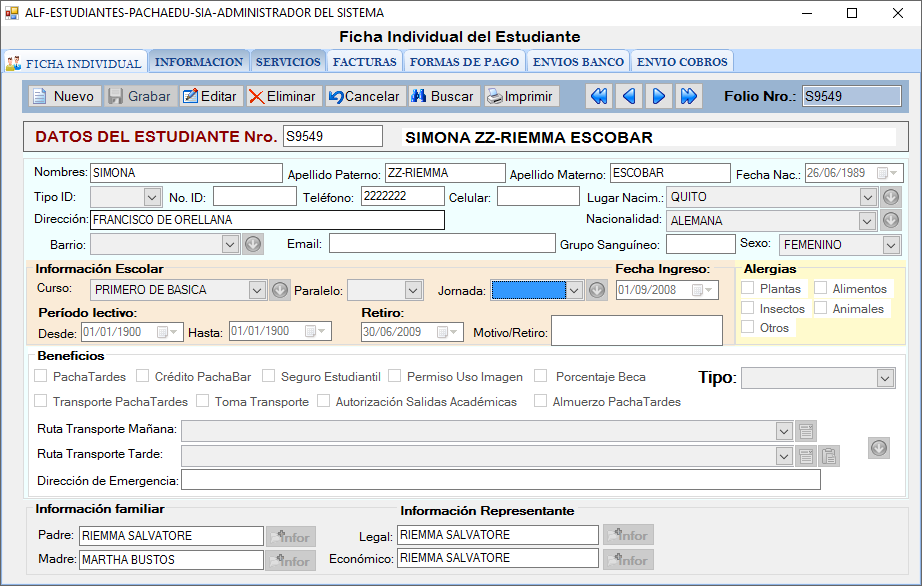Click the Nuevo record icon button
922x586 pixels.
64,97
